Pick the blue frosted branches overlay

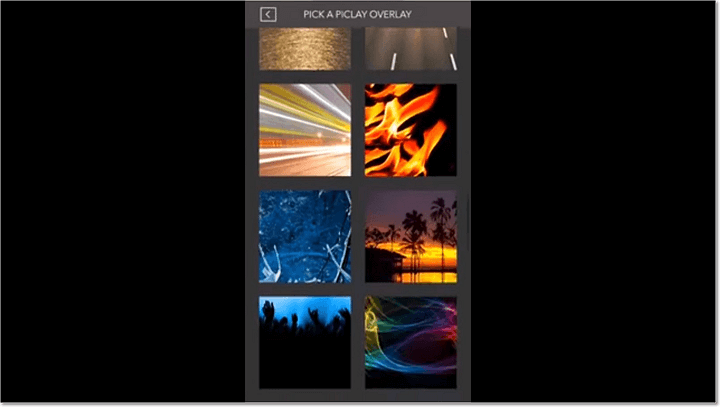pos(305,237)
